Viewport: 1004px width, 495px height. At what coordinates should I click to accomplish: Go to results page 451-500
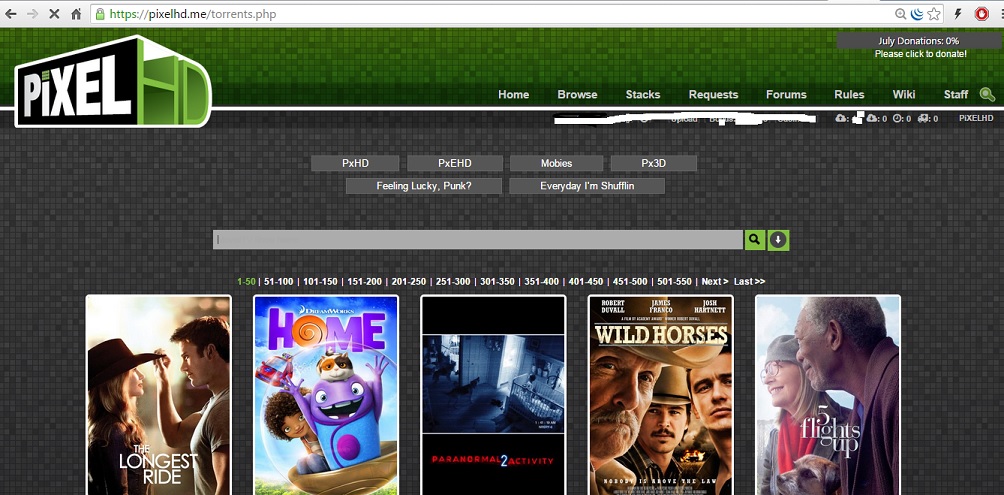(x=630, y=282)
